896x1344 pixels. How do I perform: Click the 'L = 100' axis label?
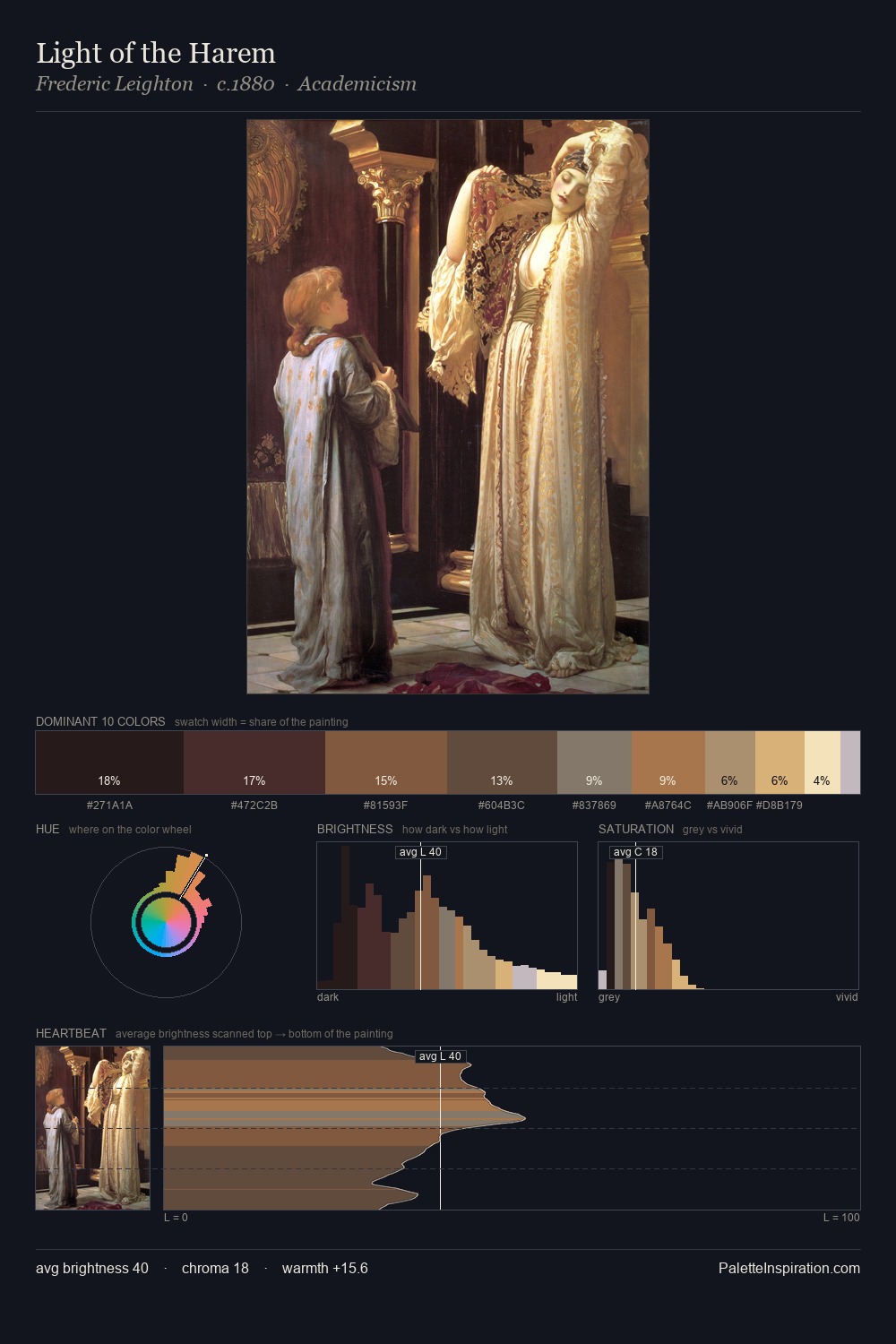(x=841, y=1218)
